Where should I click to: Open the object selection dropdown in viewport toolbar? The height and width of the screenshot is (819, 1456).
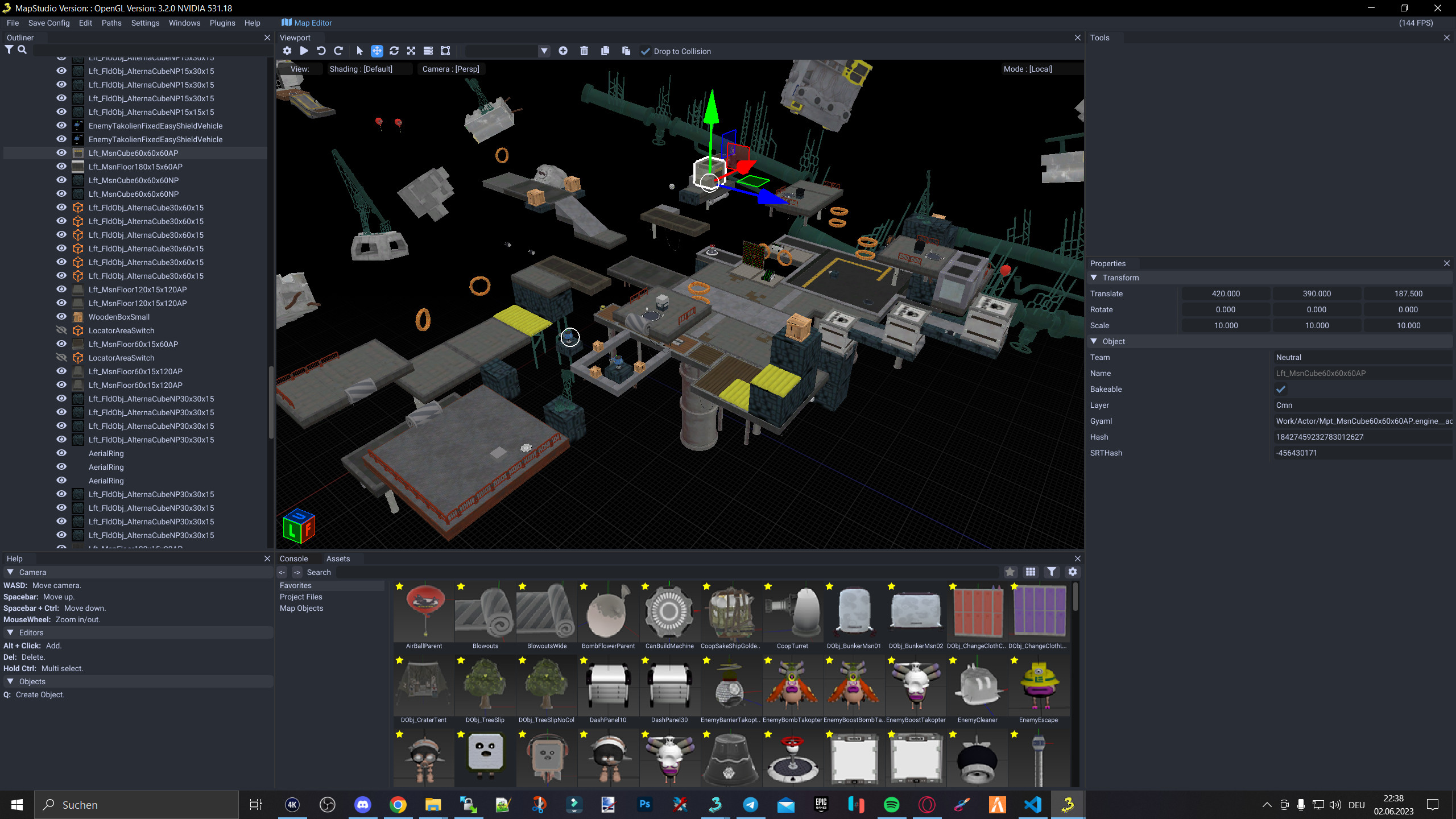(x=544, y=51)
